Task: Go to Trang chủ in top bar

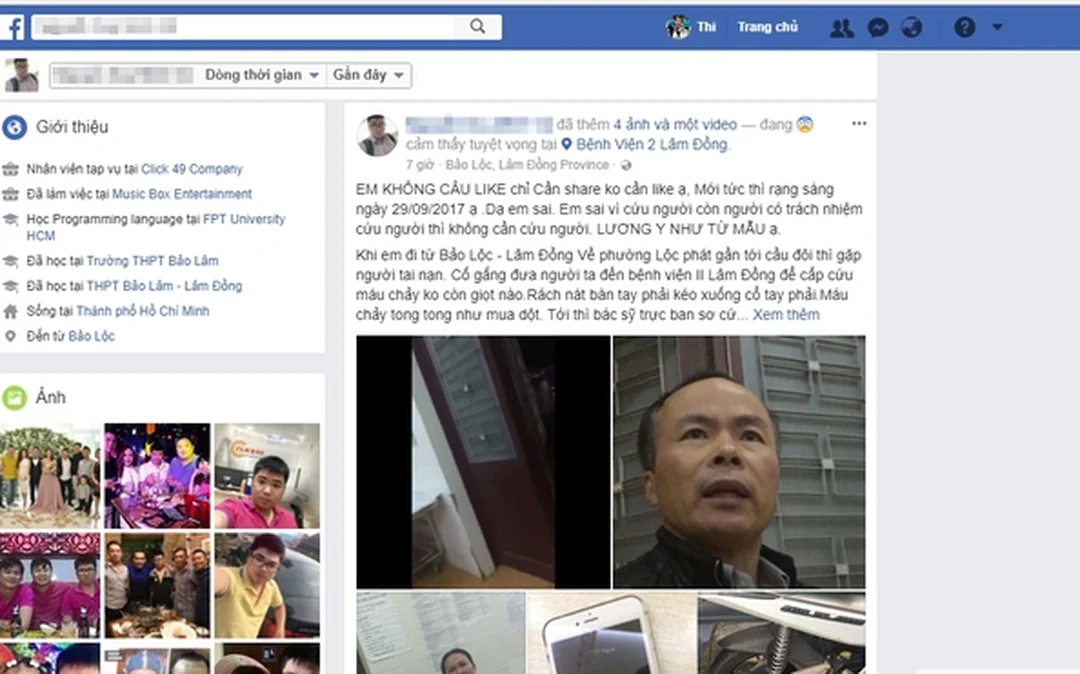Action: 767,27
